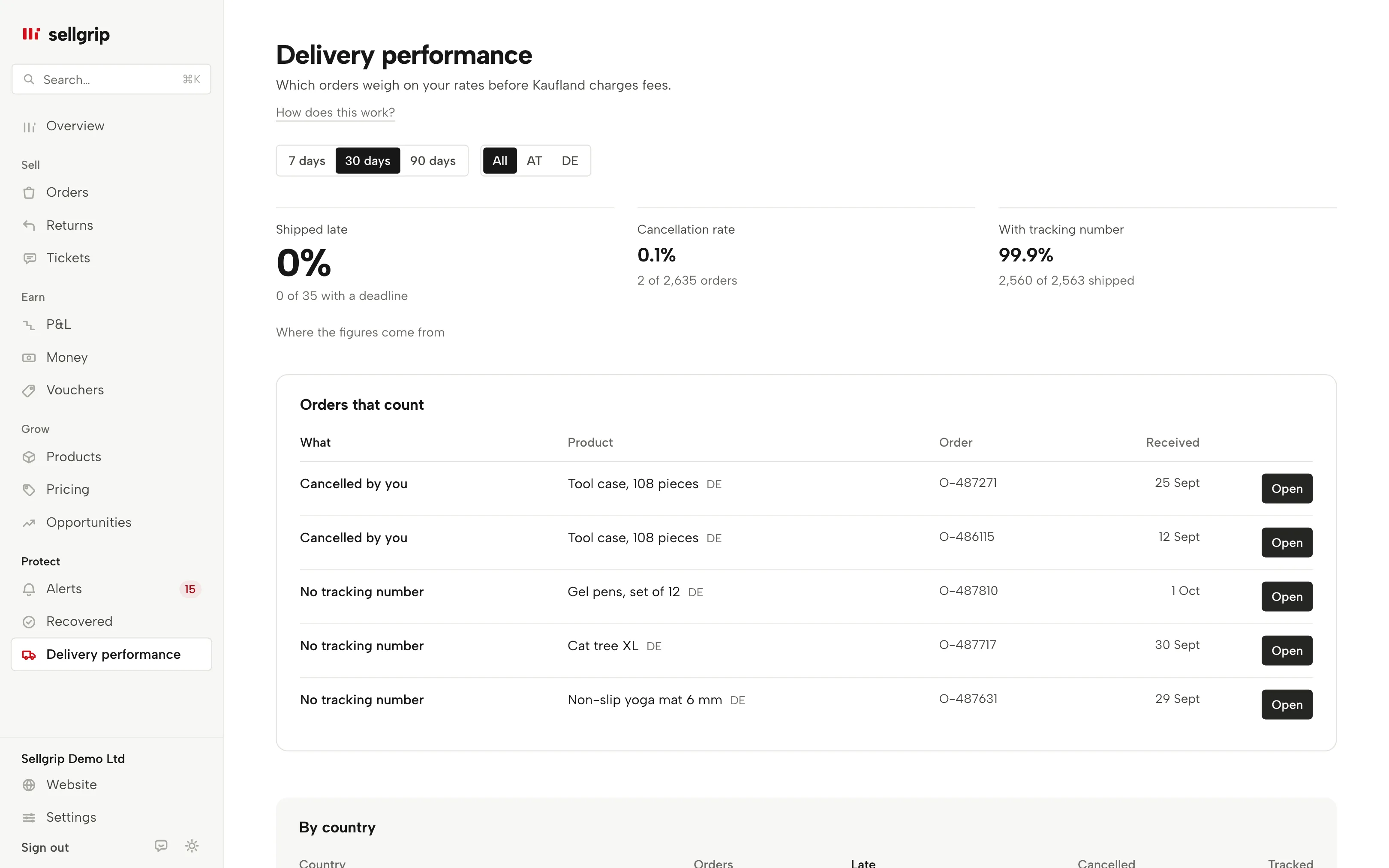Click the Opportunities trend icon
The height and width of the screenshot is (868, 1389).
(x=29, y=523)
